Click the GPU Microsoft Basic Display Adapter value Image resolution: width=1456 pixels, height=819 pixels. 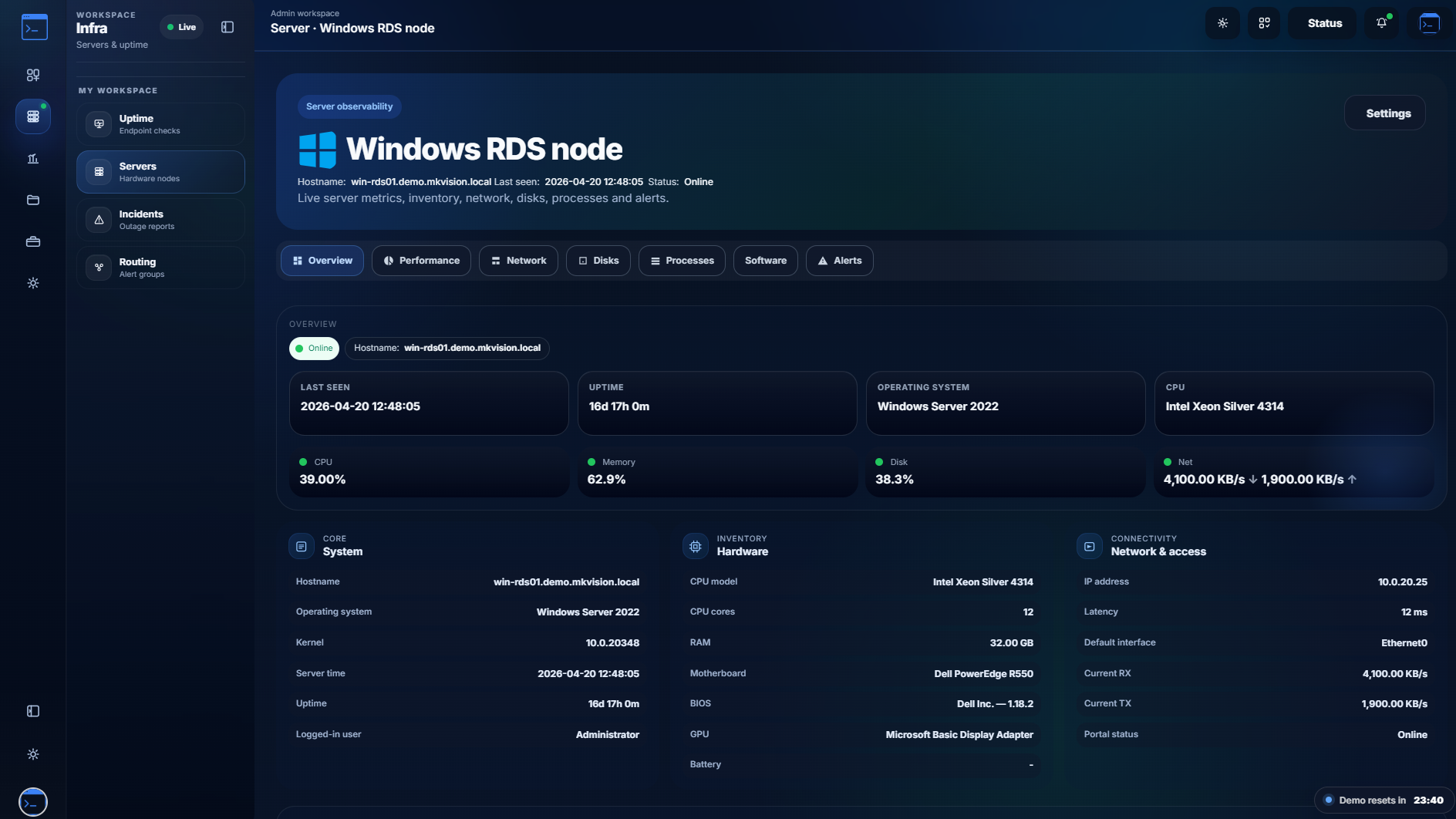[959, 735]
